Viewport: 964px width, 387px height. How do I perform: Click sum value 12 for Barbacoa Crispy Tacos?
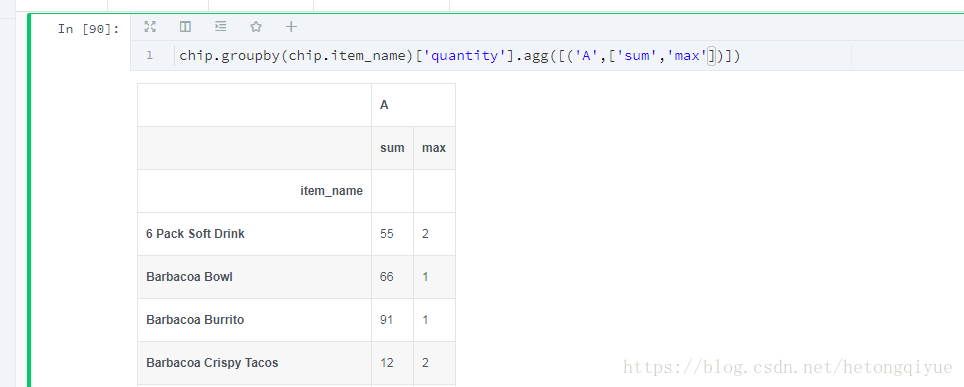click(x=387, y=363)
